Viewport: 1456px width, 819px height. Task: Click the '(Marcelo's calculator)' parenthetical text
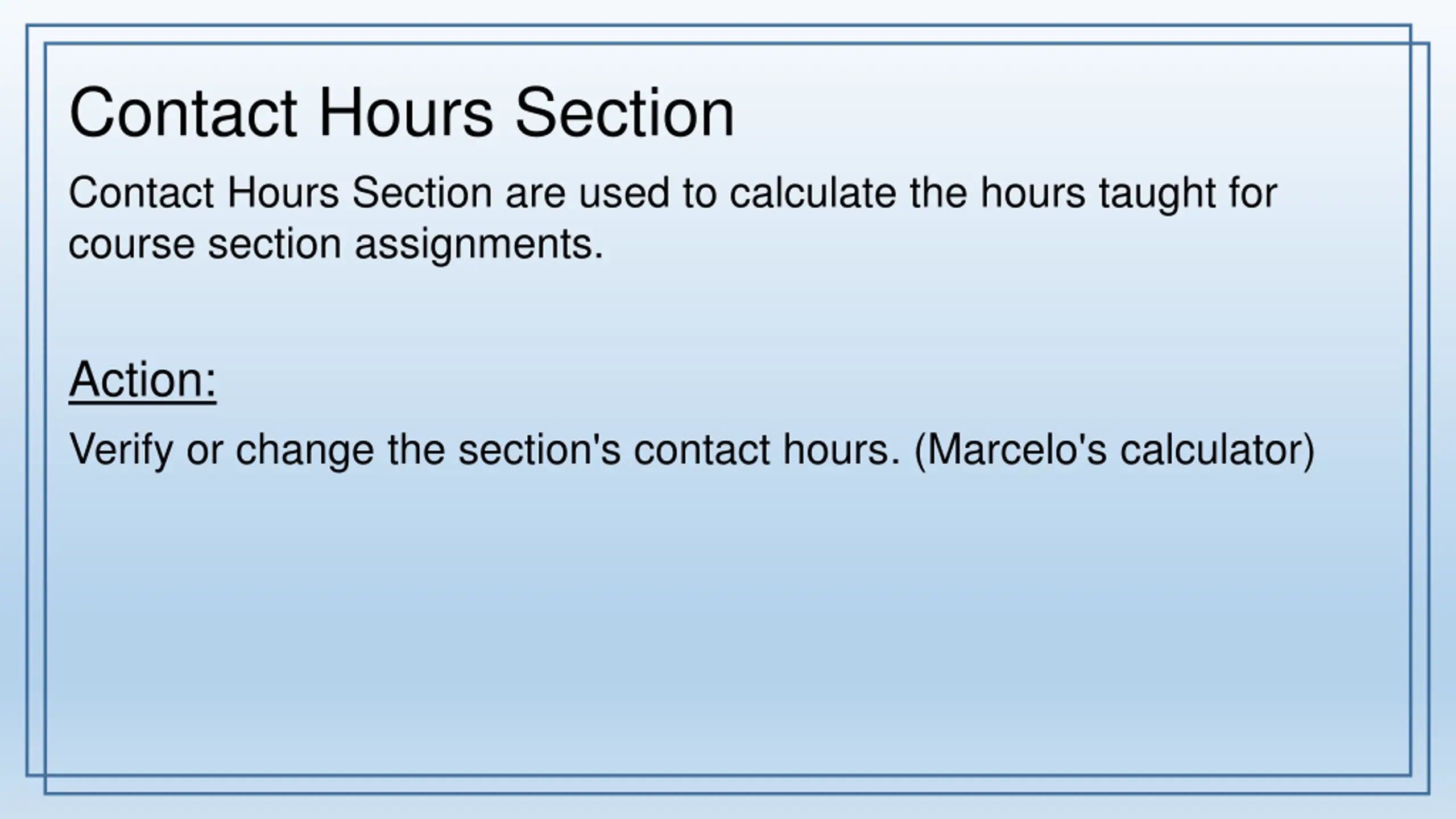(1115, 450)
